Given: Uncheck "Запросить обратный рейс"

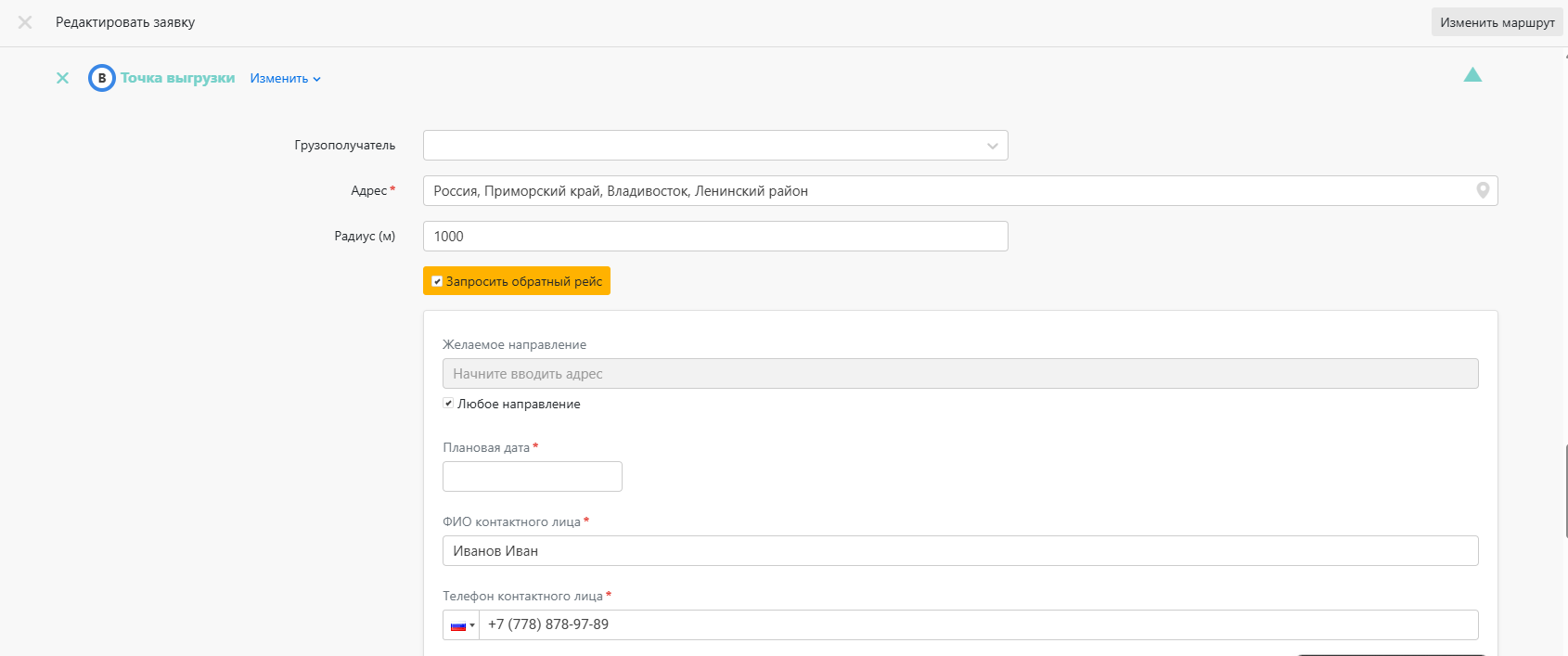Looking at the screenshot, I should point(437,281).
